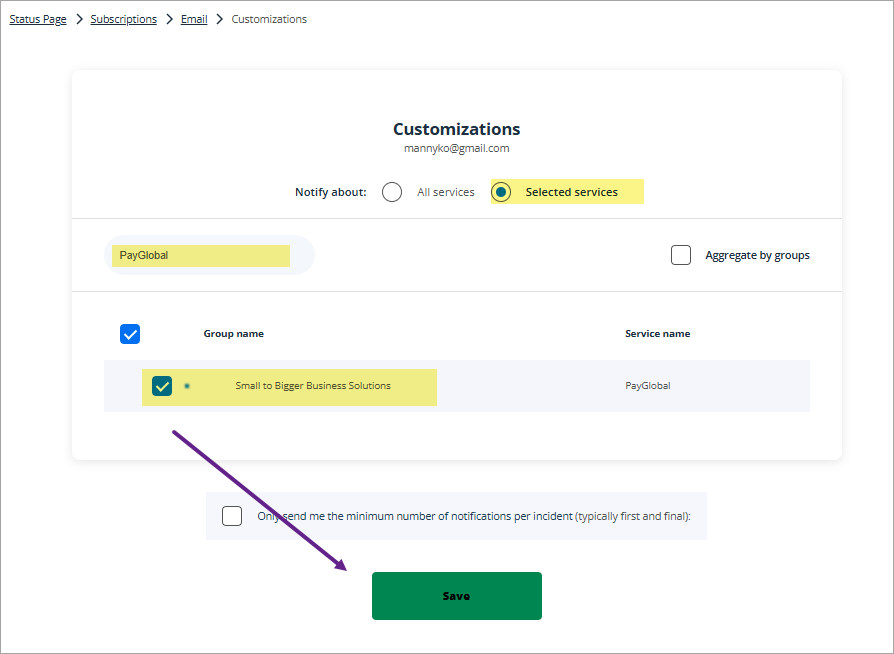This screenshot has width=894, height=654.
Task: Click the chevron after Subscriptions breadcrumb
Action: (x=169, y=19)
